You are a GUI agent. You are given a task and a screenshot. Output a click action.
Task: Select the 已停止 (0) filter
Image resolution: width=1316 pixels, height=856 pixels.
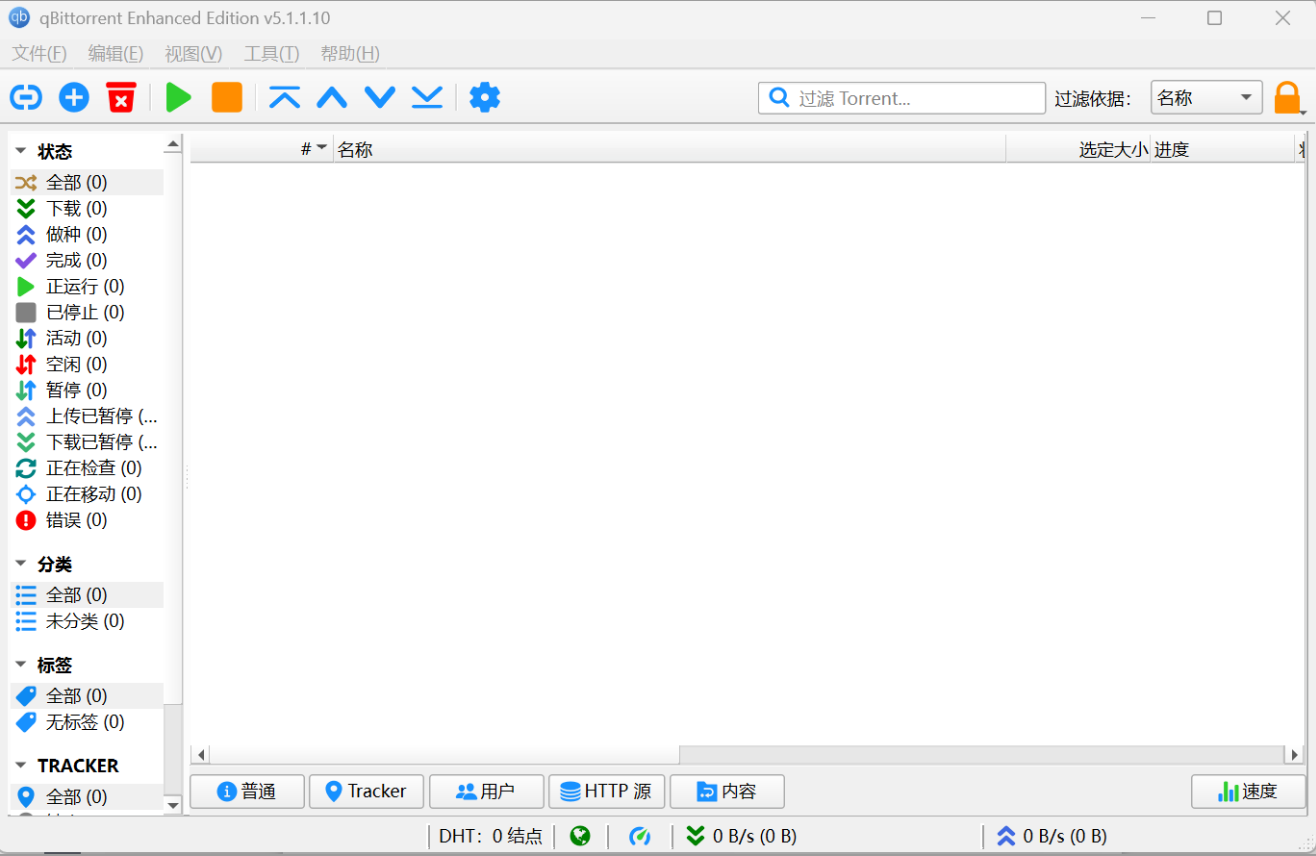(x=87, y=312)
